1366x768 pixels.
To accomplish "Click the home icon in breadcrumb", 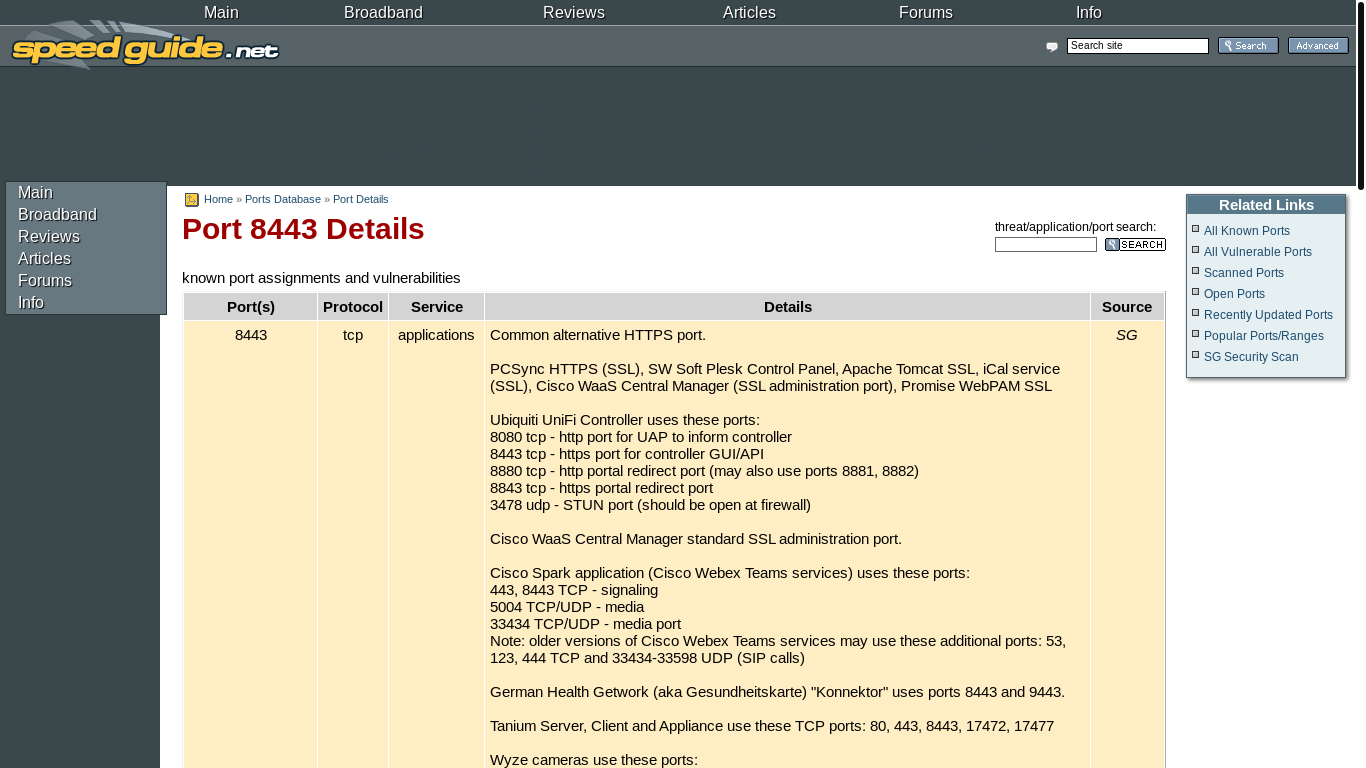I will (x=192, y=200).
